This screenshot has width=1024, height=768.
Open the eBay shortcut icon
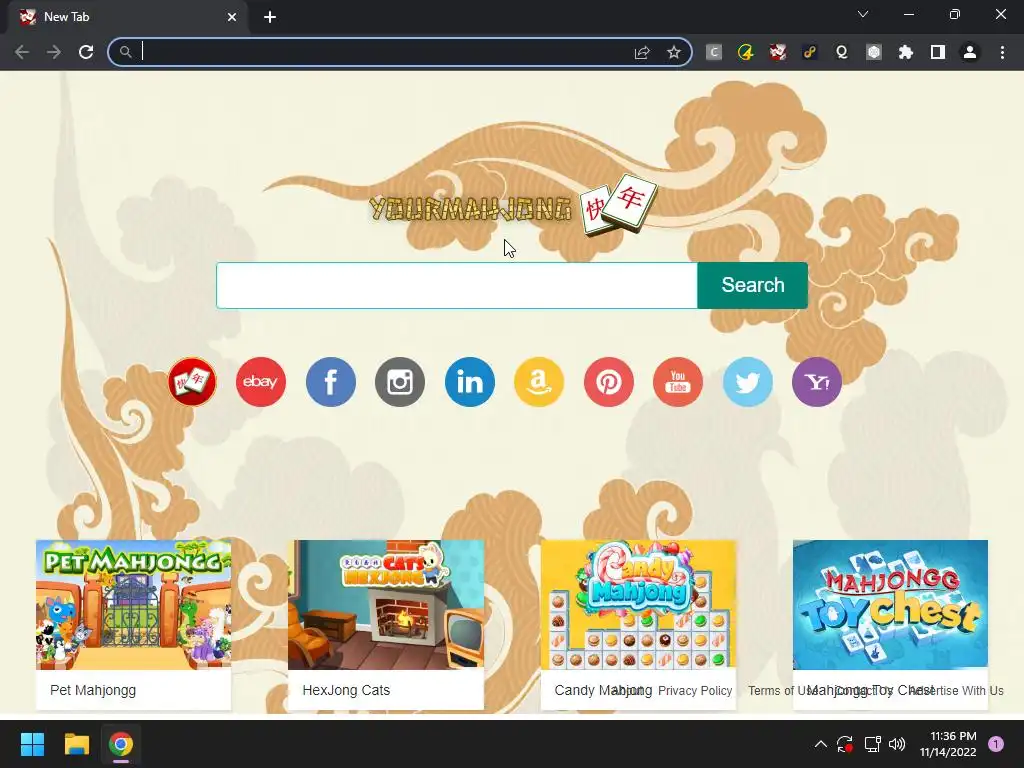pyautogui.click(x=261, y=381)
